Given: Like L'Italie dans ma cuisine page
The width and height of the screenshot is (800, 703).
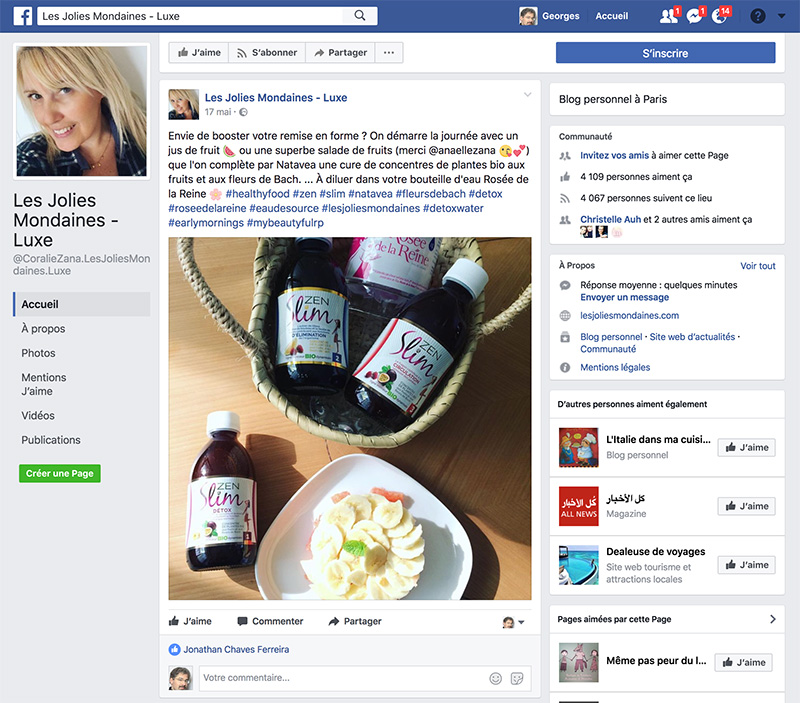Looking at the screenshot, I should coord(746,447).
